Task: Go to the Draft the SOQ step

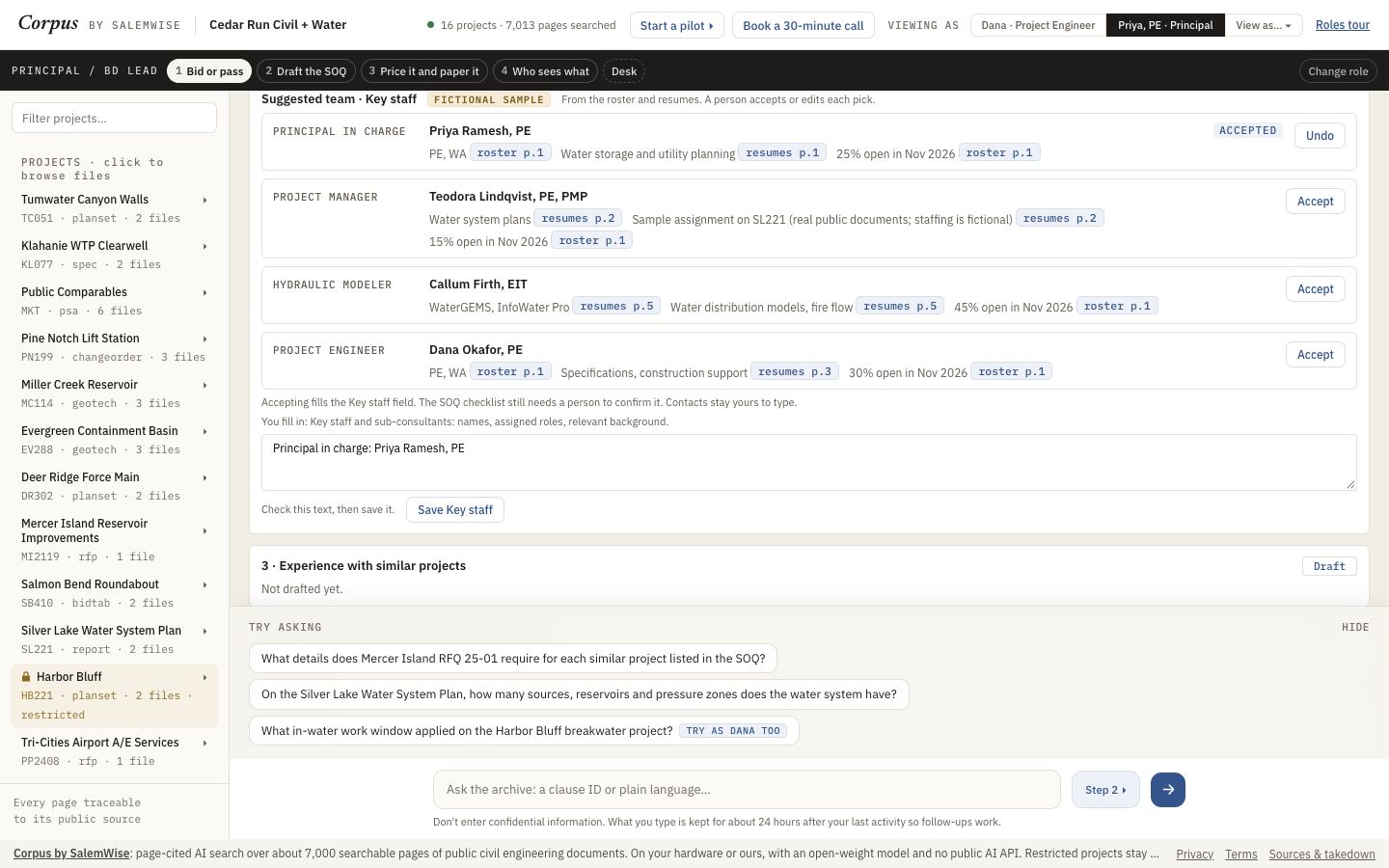Action: pyautogui.click(x=306, y=71)
